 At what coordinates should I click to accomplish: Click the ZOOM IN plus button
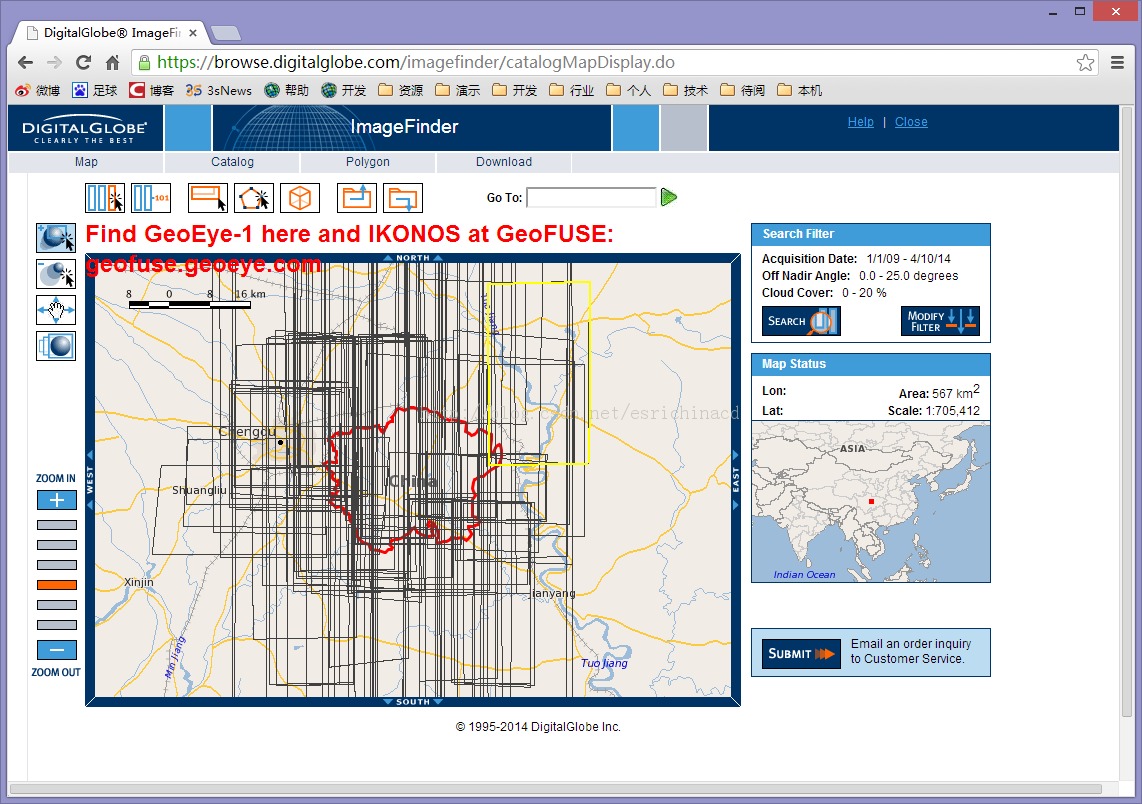click(x=57, y=500)
